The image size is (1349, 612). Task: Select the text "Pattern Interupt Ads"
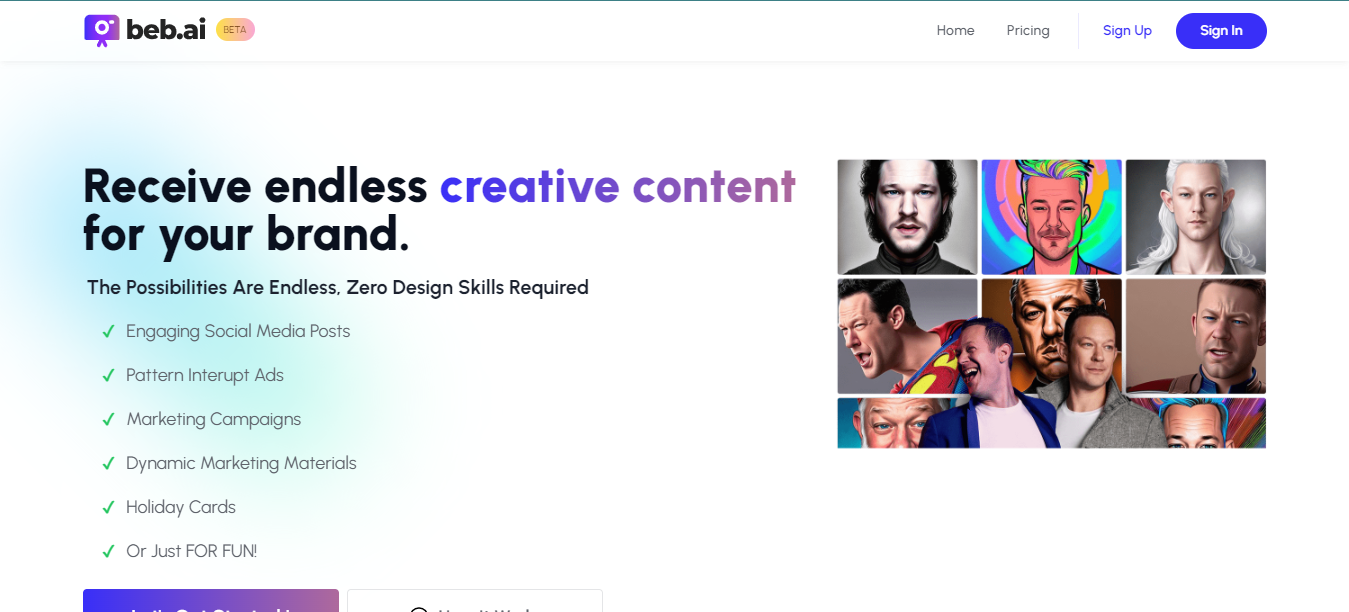coord(205,375)
